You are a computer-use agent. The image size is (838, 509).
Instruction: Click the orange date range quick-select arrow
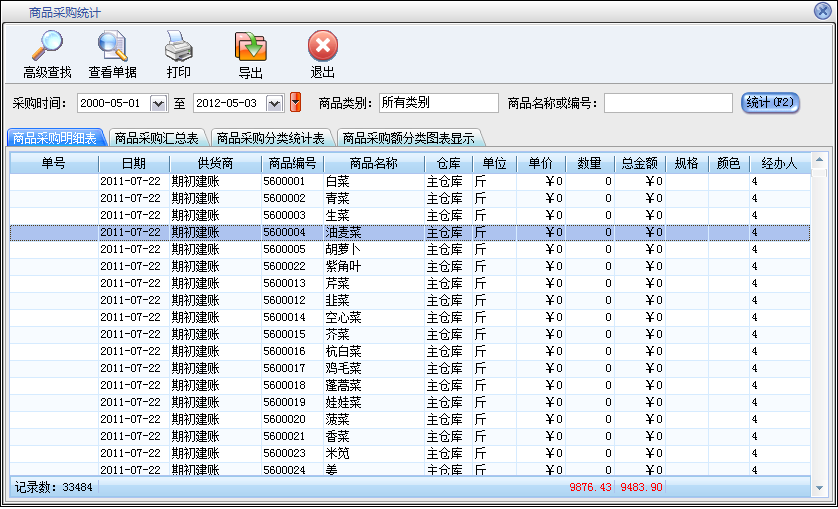point(295,102)
